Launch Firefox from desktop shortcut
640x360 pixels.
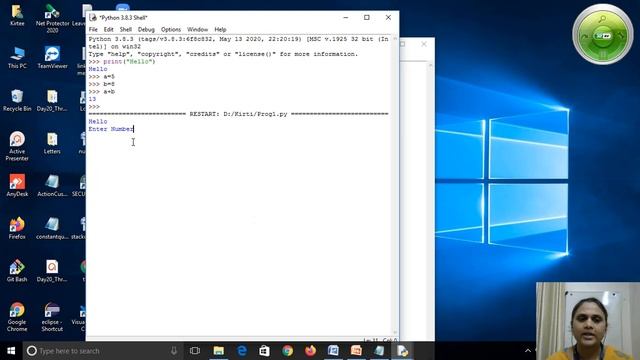click(x=17, y=229)
